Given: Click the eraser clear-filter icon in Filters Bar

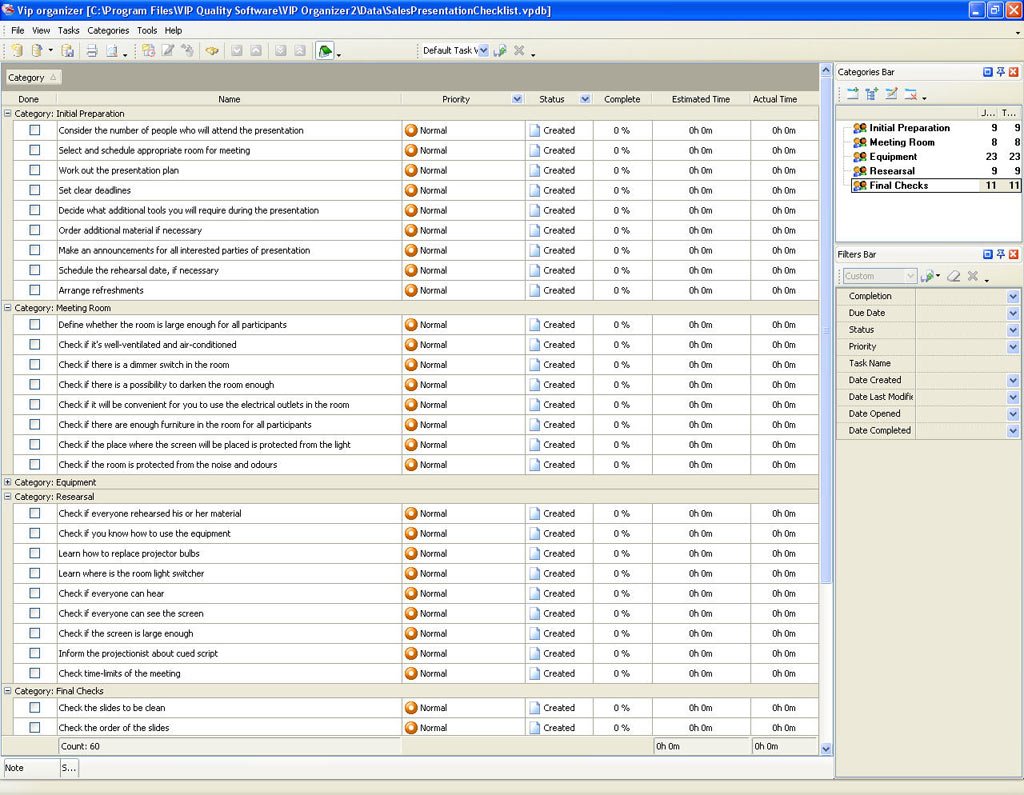Looking at the screenshot, I should 954,276.
